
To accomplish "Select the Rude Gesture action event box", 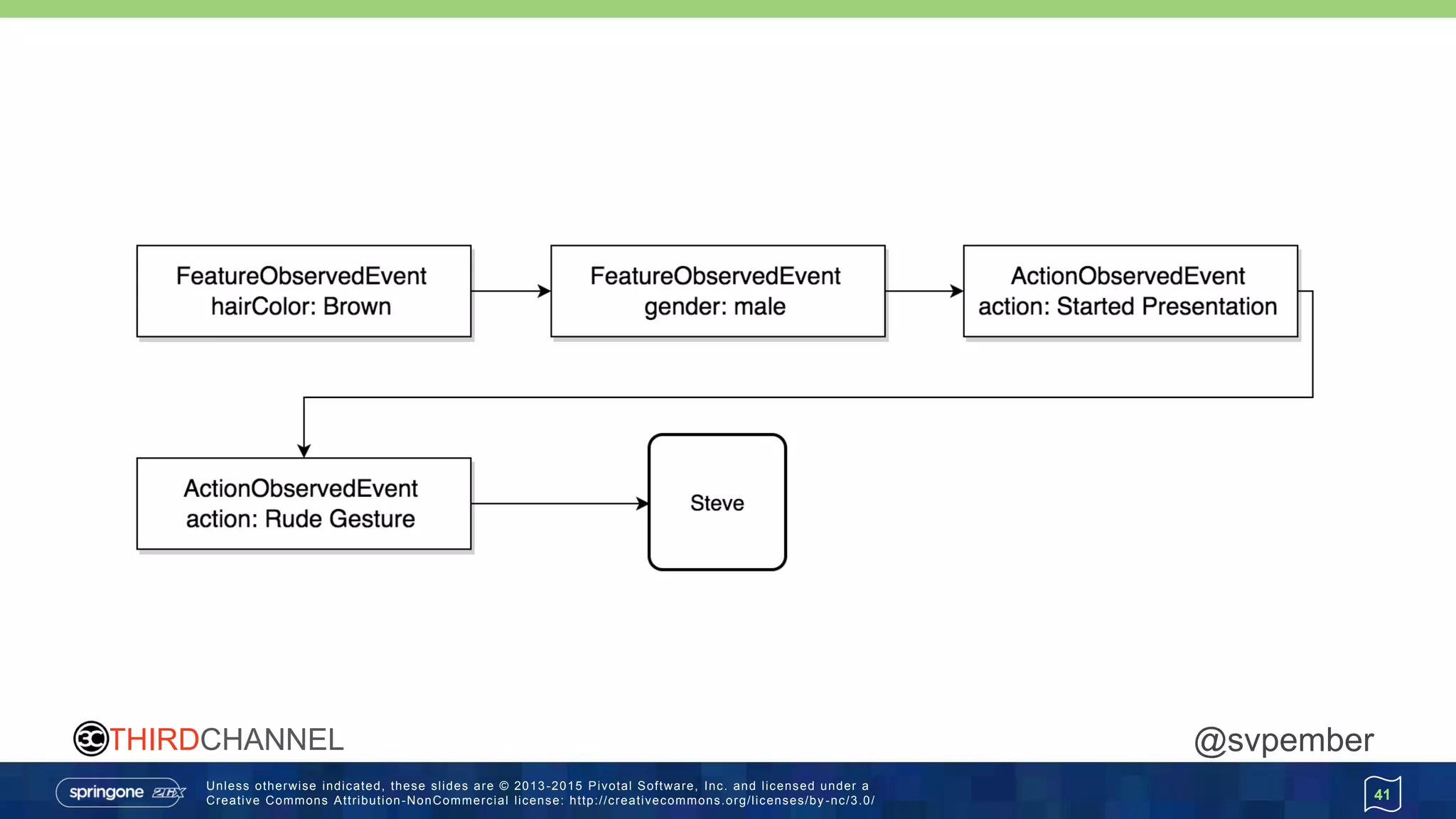I will point(304,503).
